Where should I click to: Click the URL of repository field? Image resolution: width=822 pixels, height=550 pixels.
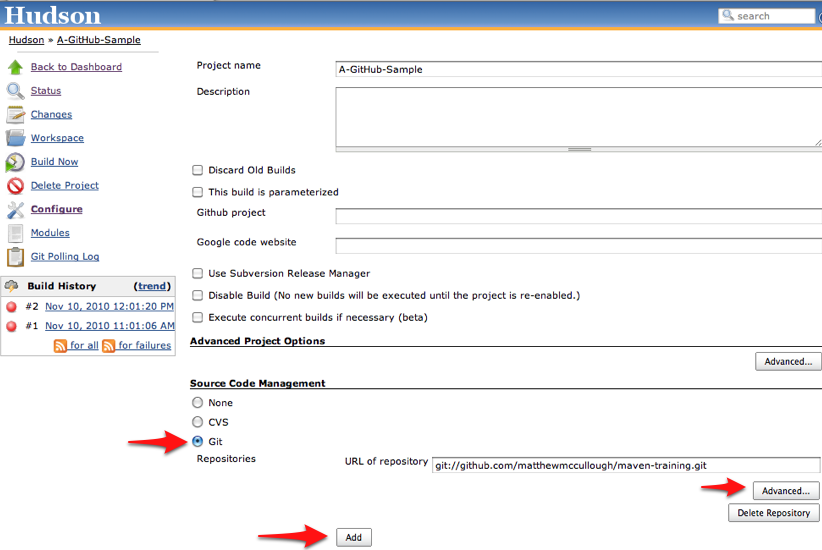pyautogui.click(x=626, y=465)
